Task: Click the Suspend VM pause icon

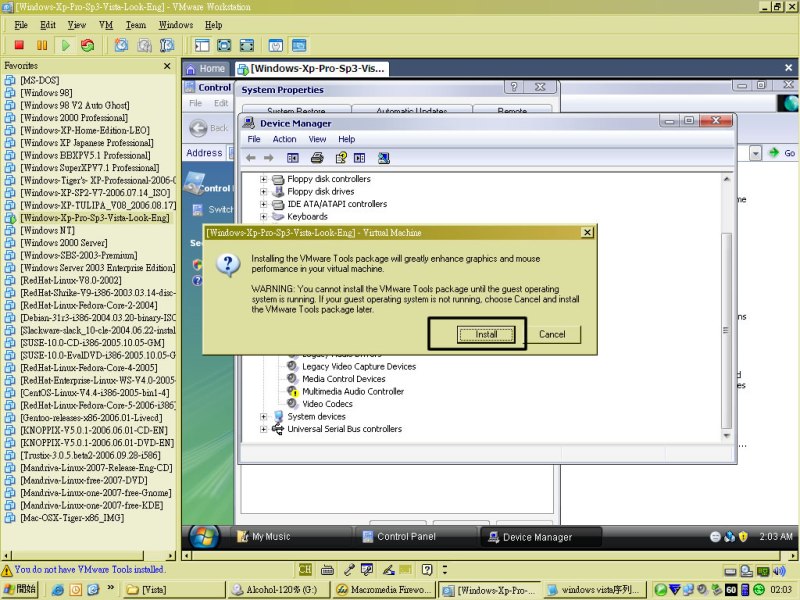Action: click(42, 45)
